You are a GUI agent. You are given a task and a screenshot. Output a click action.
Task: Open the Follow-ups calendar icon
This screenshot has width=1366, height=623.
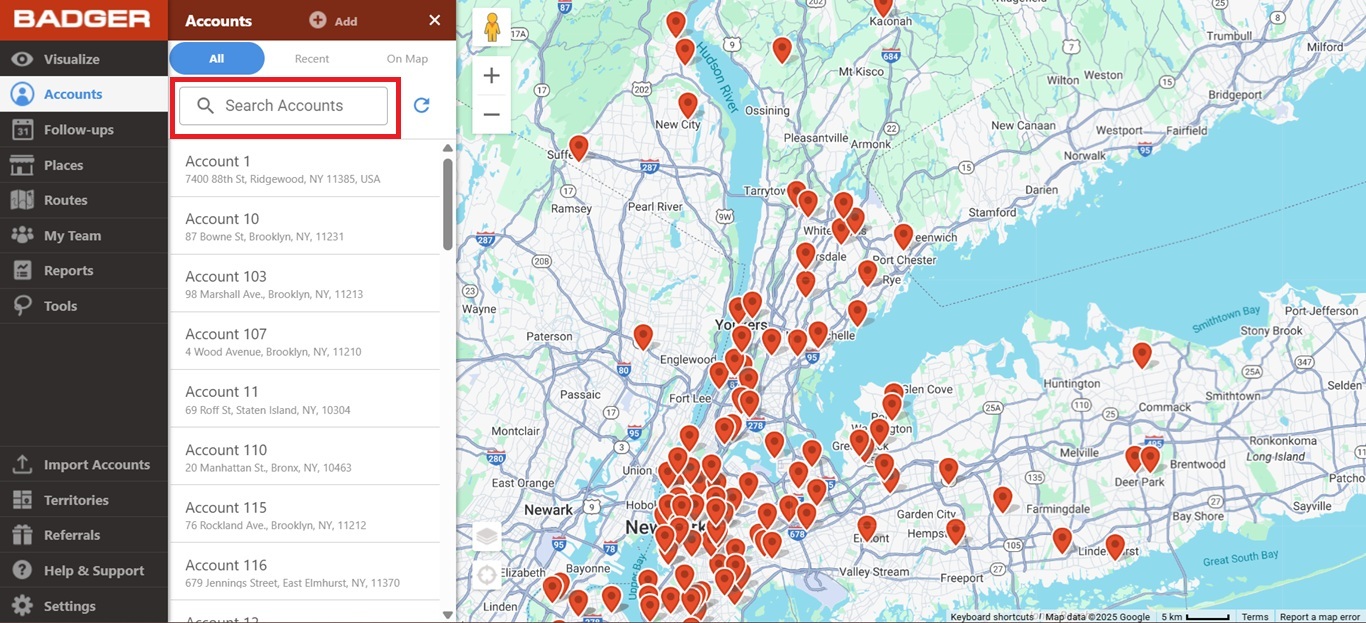[22, 129]
